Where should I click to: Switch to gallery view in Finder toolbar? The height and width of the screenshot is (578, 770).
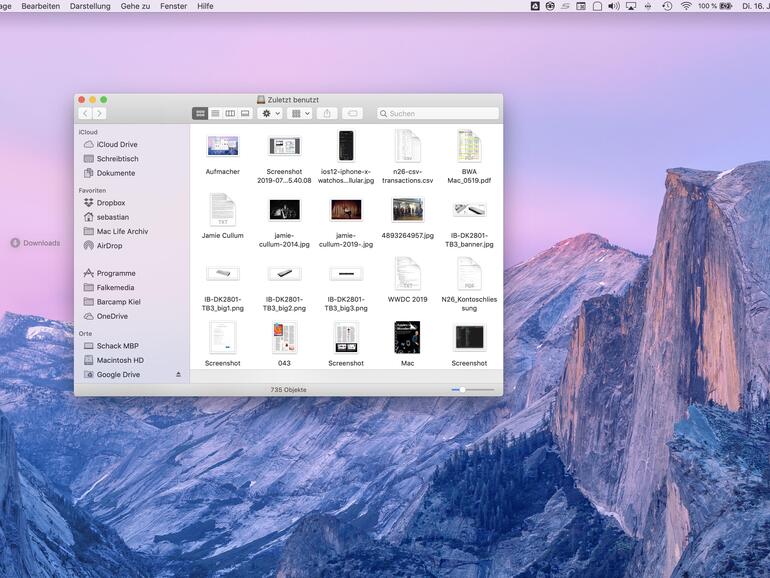coord(245,114)
